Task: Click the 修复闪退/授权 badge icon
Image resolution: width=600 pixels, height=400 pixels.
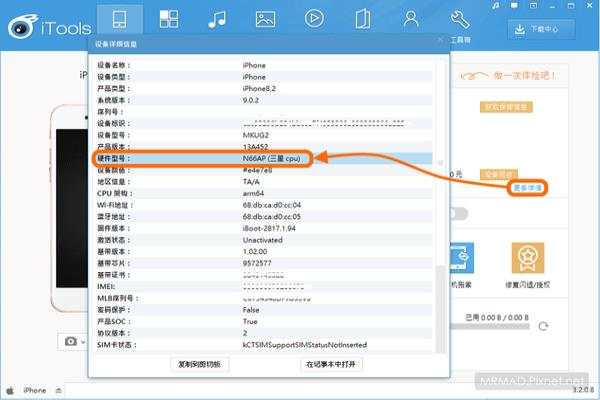Action: 528,258
